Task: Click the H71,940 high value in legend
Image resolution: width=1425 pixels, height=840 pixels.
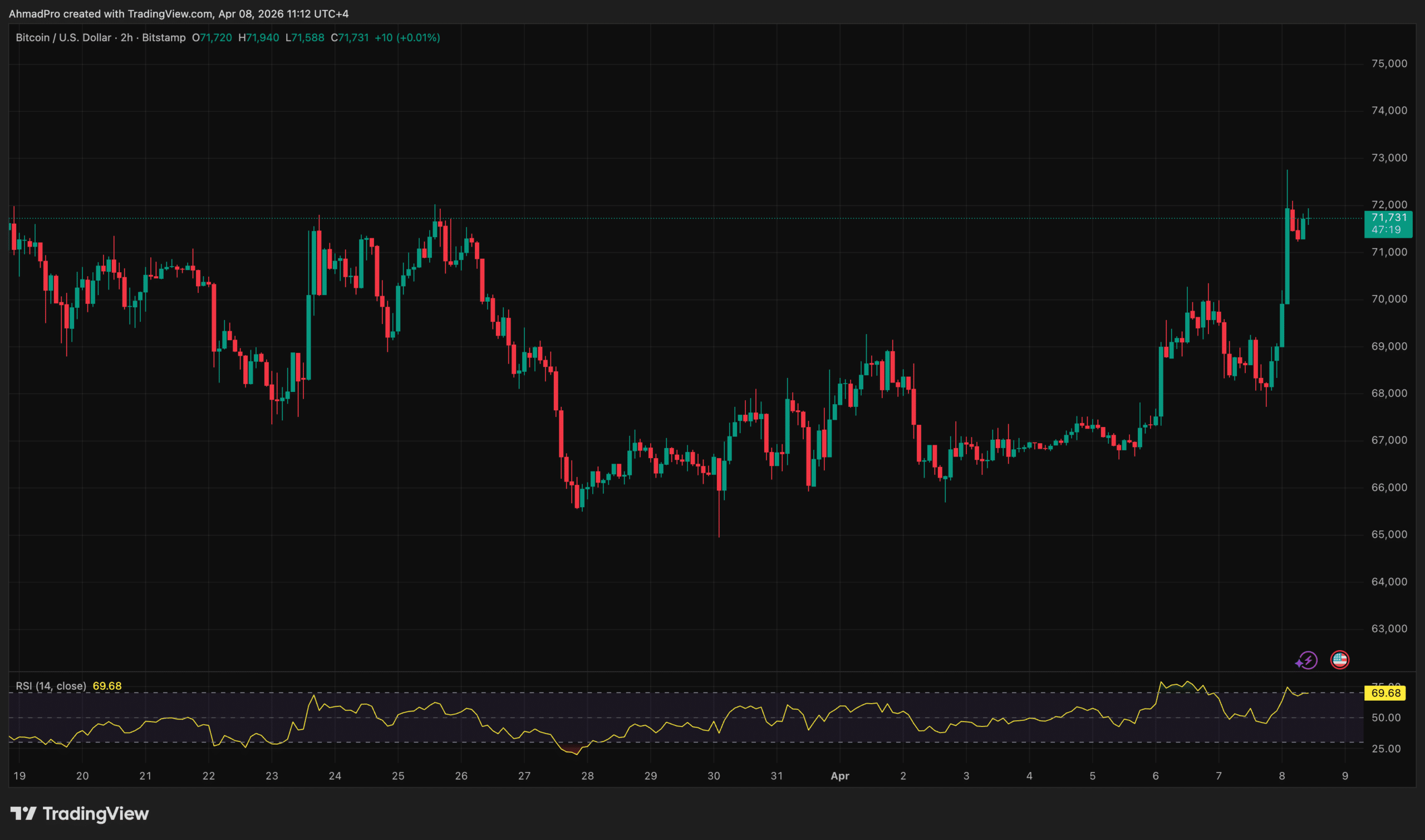Action: [x=259, y=38]
